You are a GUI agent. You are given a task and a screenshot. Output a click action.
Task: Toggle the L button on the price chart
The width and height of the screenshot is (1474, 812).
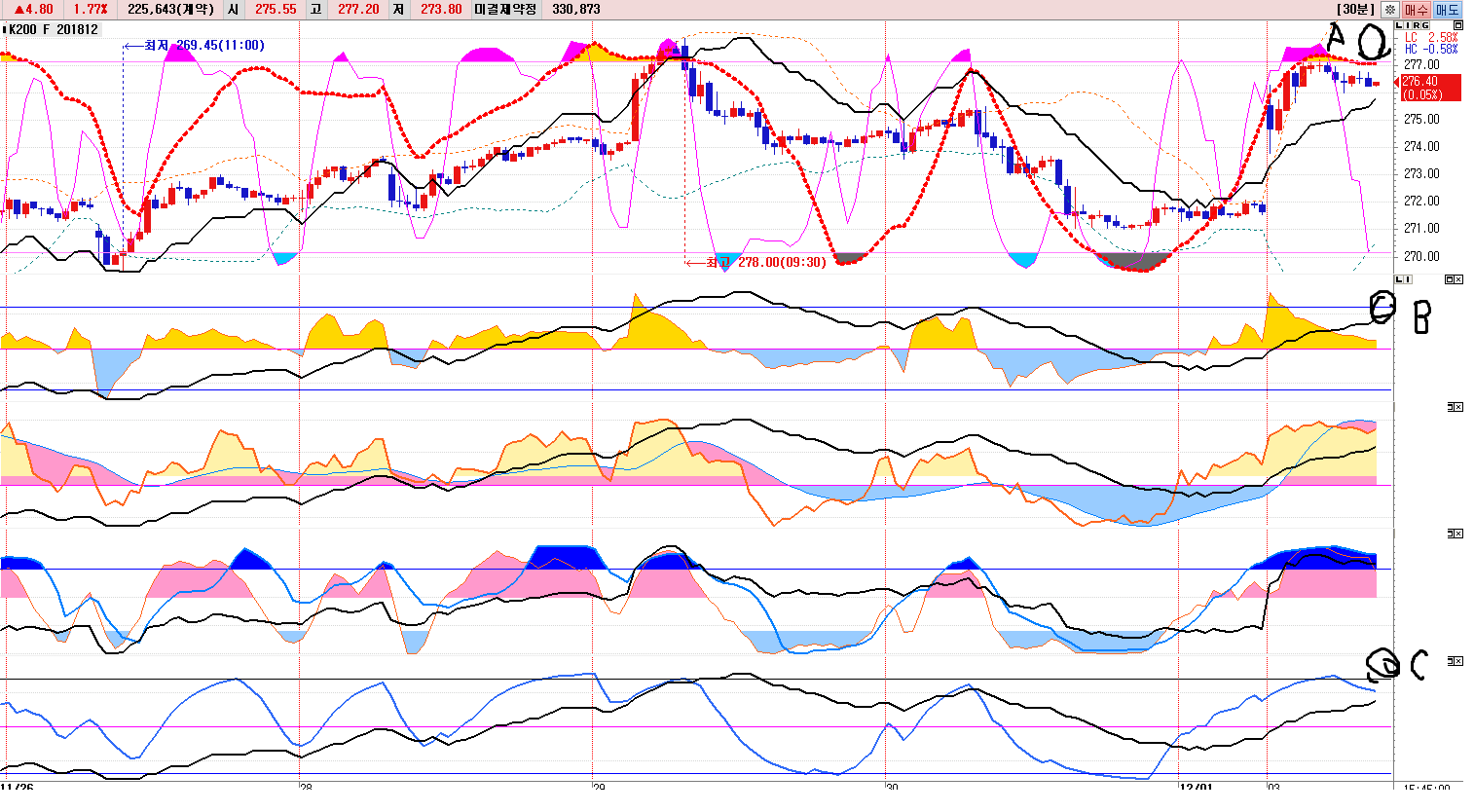coord(1399,24)
